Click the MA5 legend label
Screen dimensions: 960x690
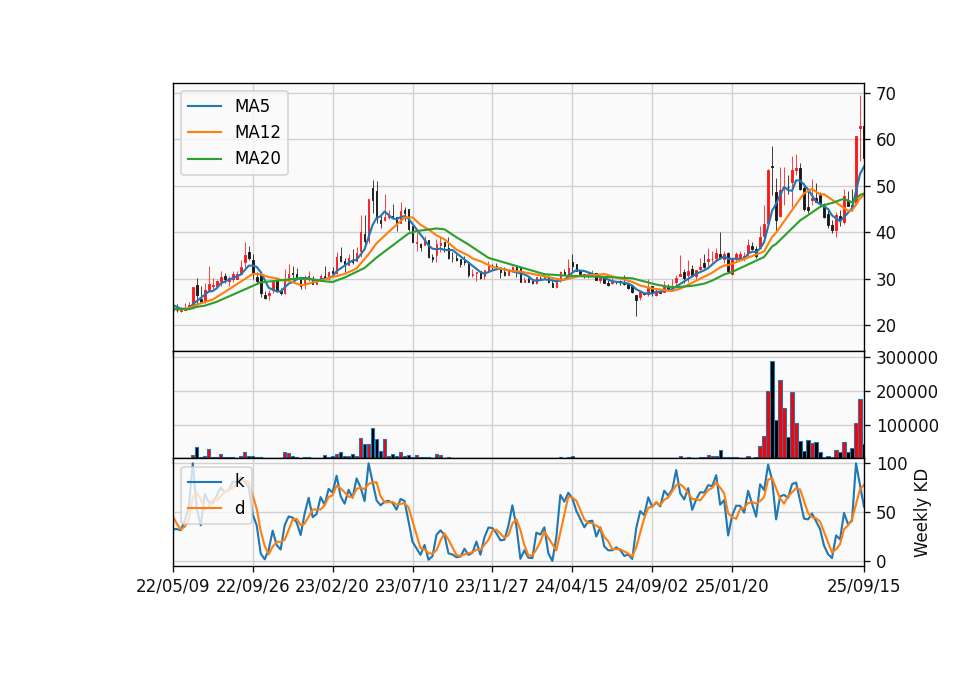[x=252, y=106]
